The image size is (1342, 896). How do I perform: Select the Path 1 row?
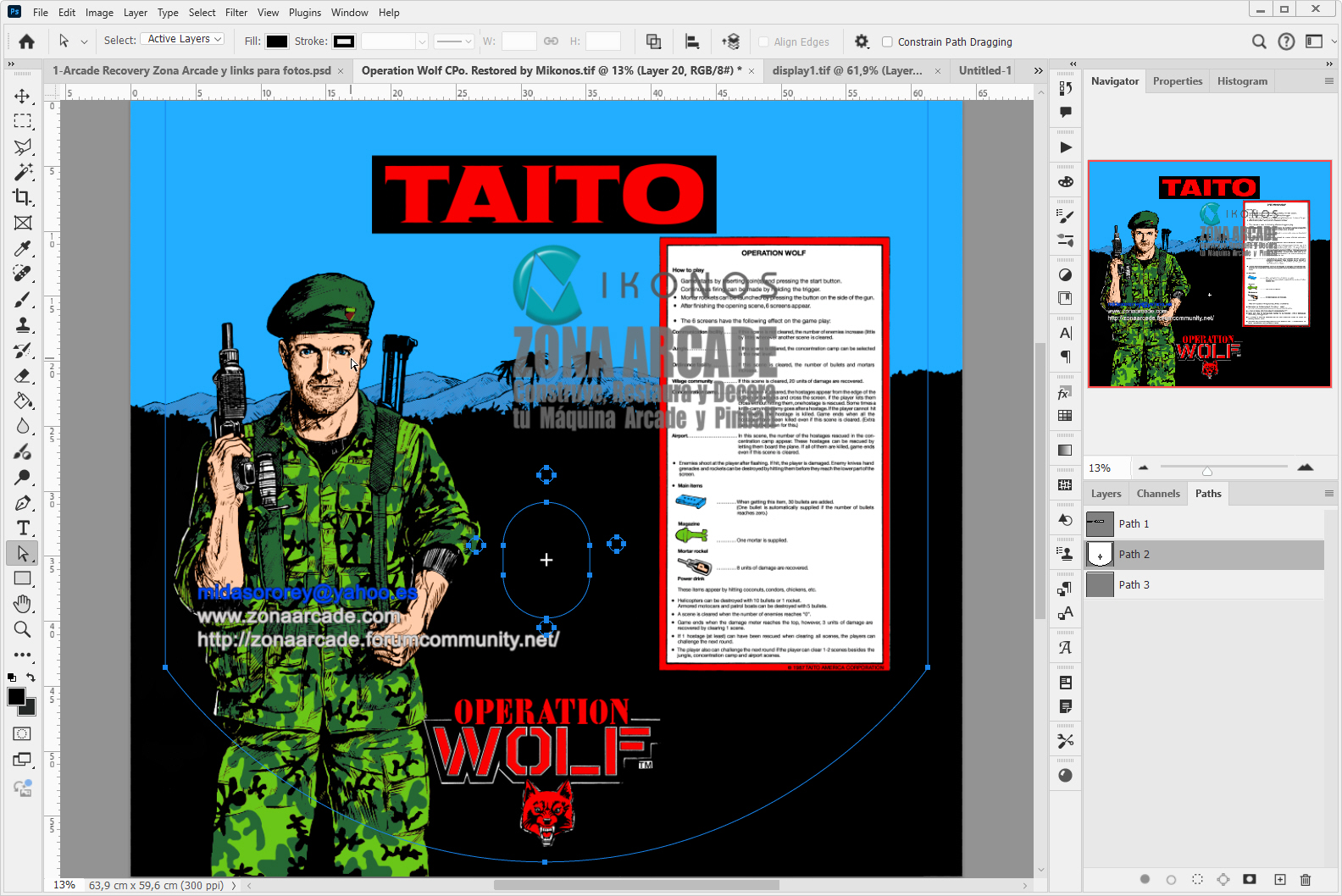click(1204, 524)
